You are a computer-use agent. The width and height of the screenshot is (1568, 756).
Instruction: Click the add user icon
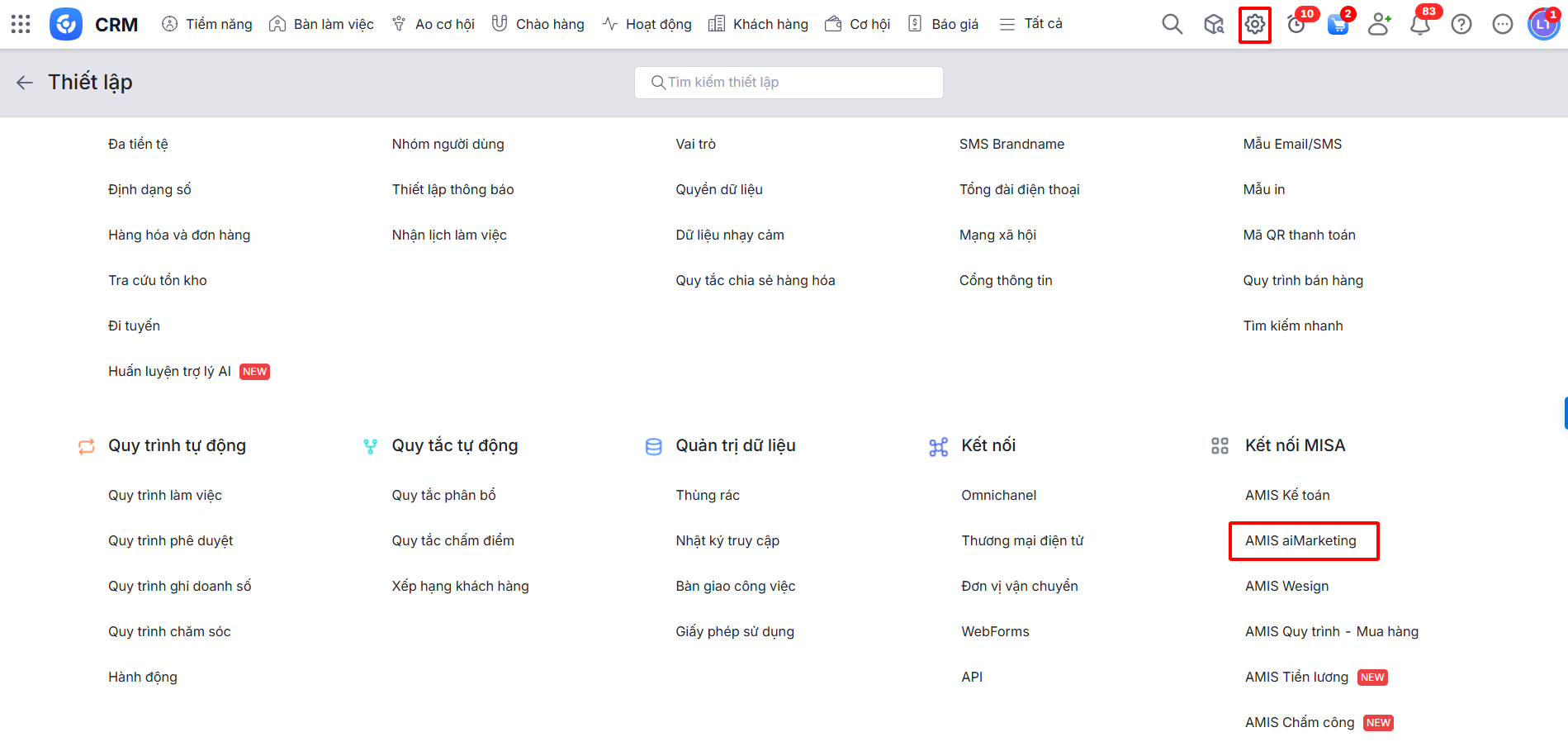(x=1378, y=24)
